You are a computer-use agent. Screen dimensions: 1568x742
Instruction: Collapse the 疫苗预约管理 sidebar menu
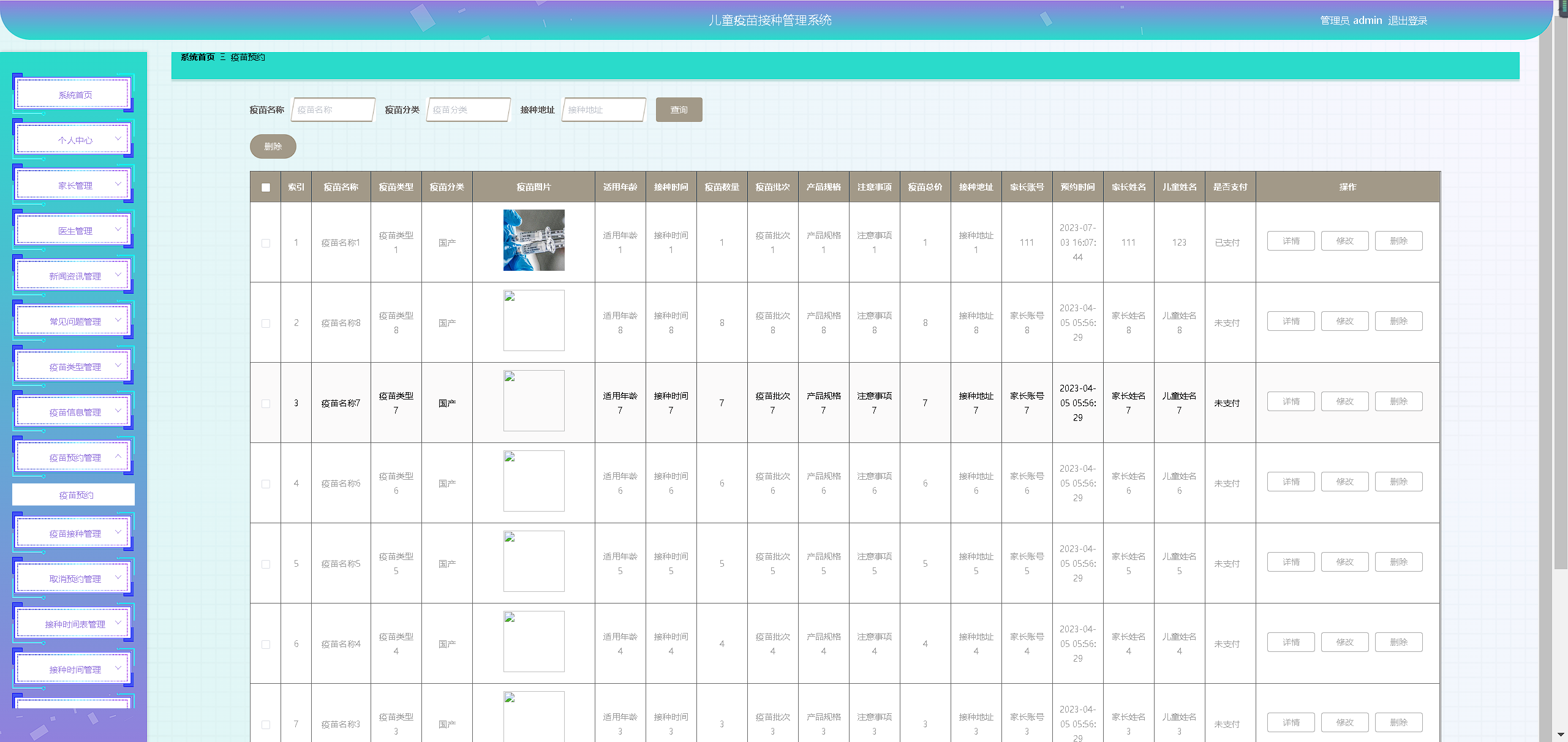[75, 458]
